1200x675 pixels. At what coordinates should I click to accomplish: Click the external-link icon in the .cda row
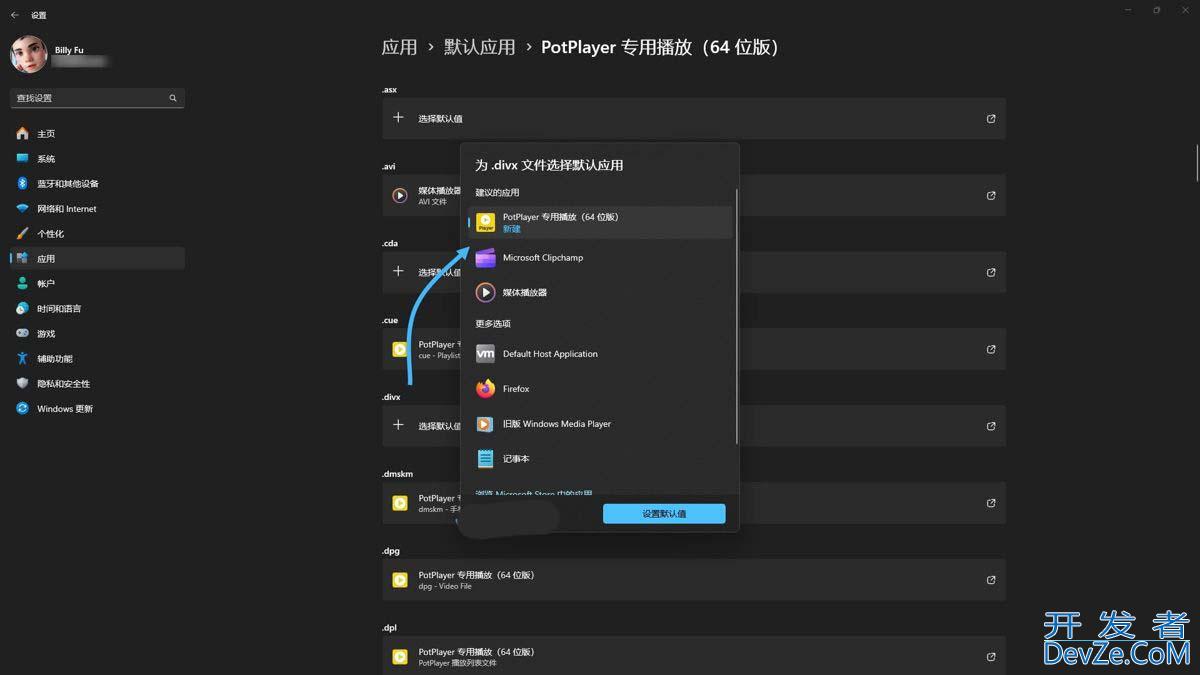click(991, 272)
